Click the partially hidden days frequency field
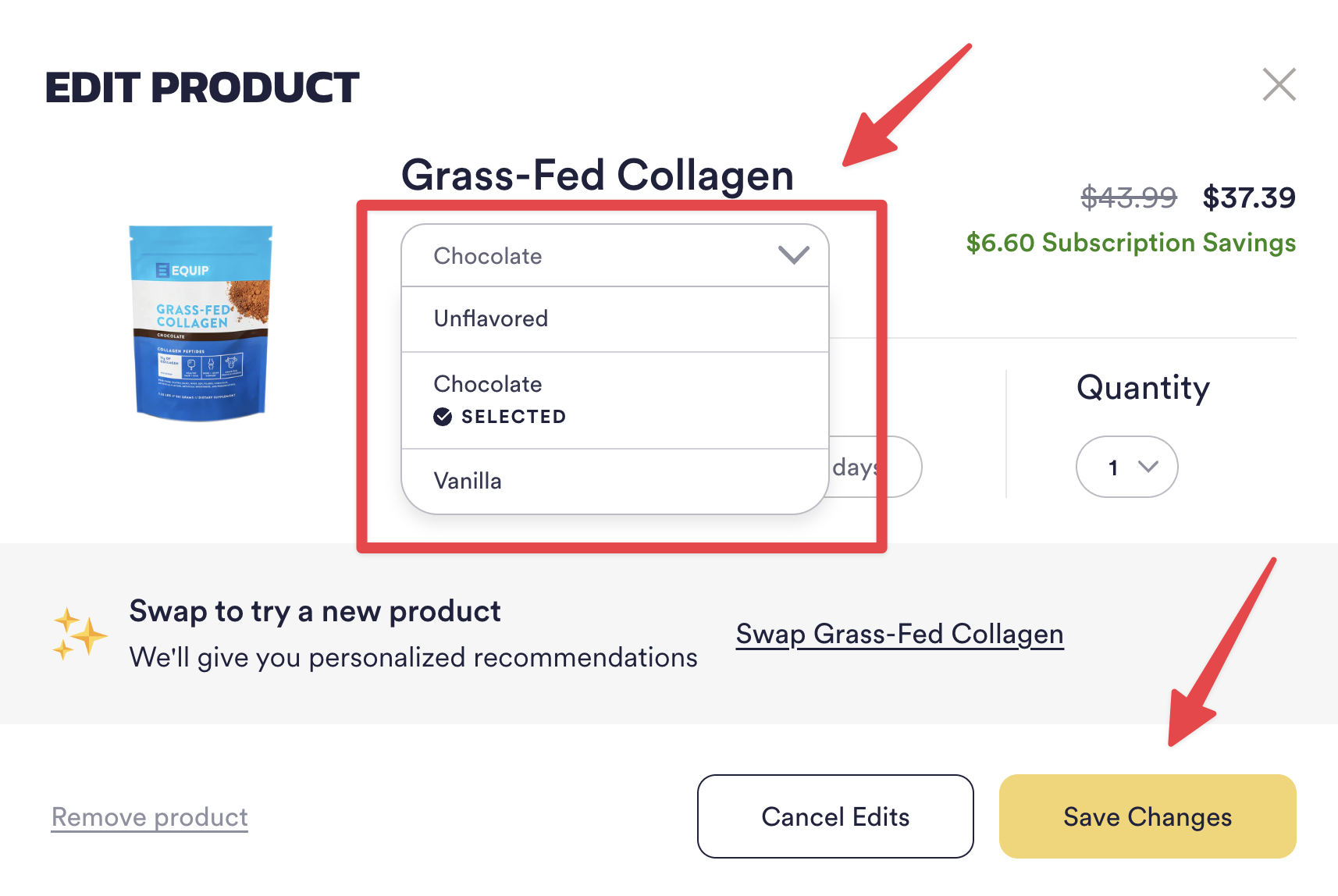Viewport: 1338px width, 896px height. (874, 467)
